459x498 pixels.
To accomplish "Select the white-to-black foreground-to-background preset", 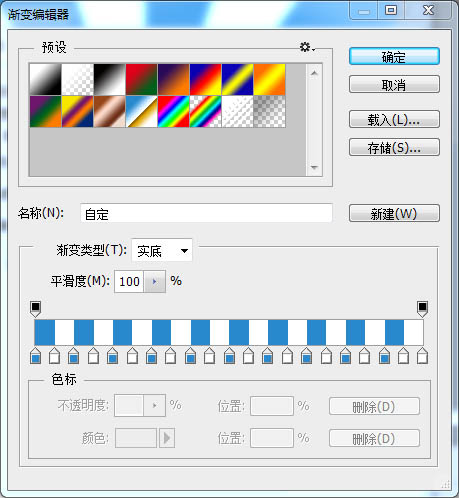I will pos(45,79).
